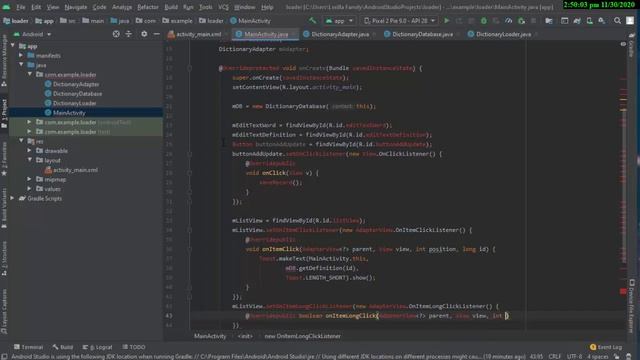Open the Pixel 2 Pie device dropdown
The width and height of the screenshot is (640, 360).
coord(400,21)
